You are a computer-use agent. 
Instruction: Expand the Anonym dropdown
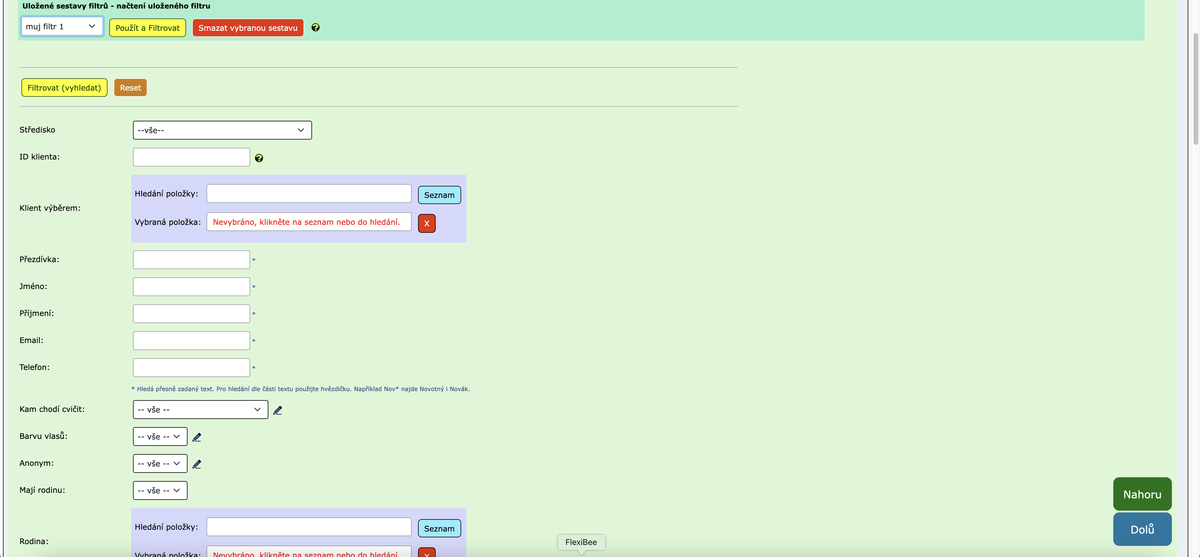coord(160,464)
